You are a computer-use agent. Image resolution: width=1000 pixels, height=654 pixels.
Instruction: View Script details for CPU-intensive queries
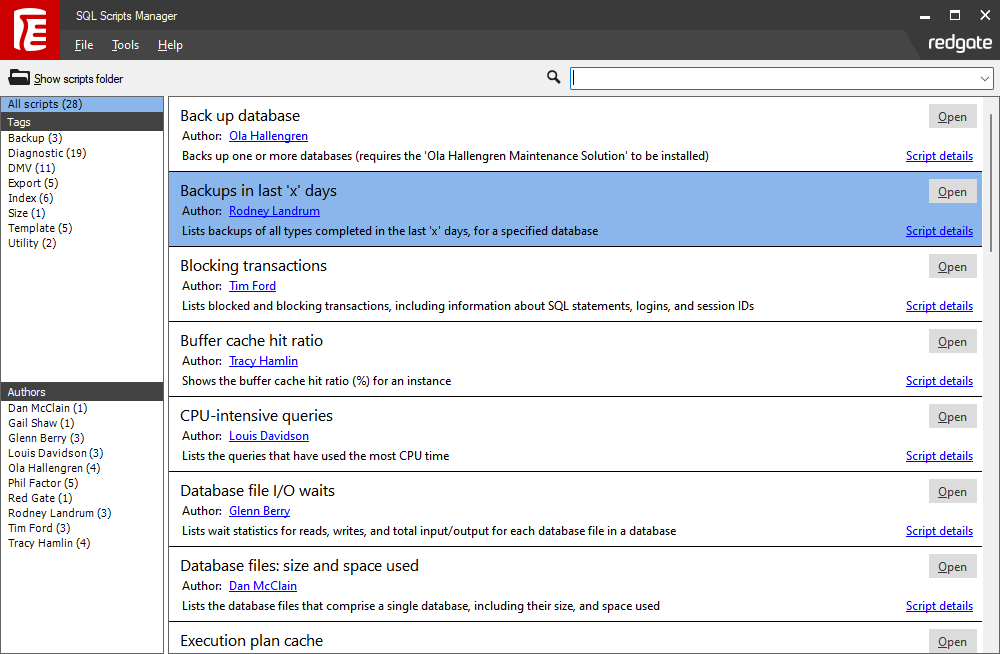(939, 456)
